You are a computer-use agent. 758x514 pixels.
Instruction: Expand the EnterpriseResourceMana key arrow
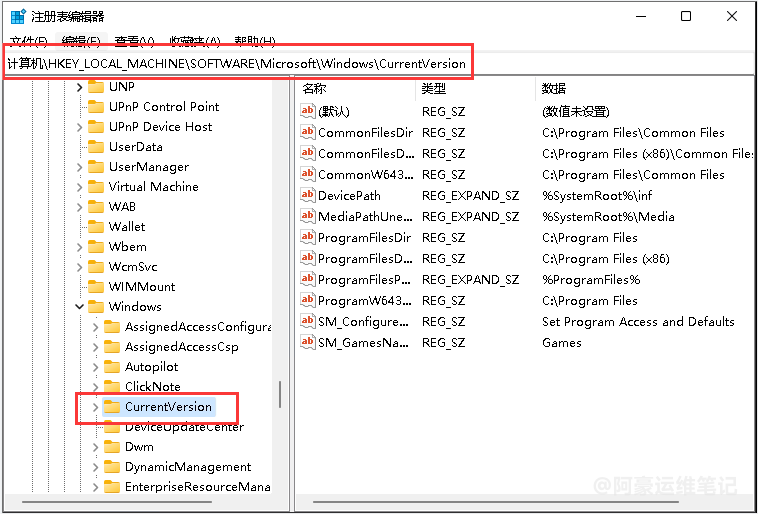point(96,487)
